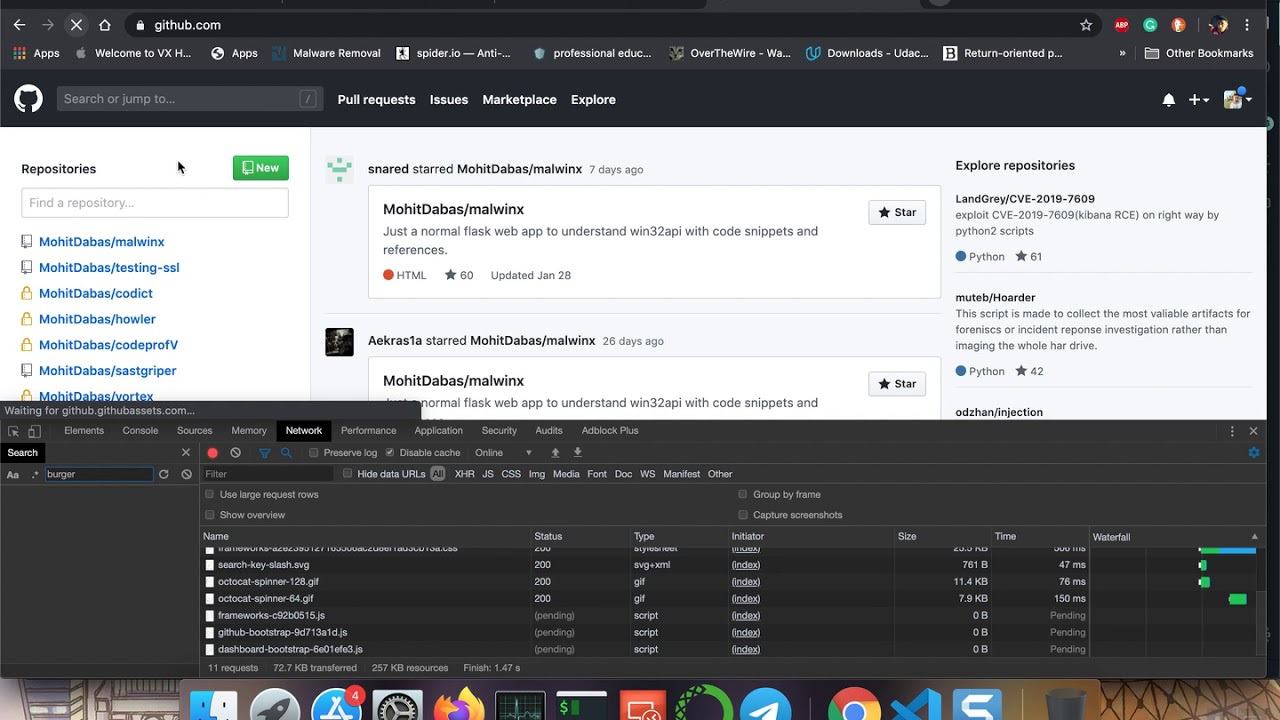Enable the Group by frame checkbox
1280x720 pixels.
coord(743,494)
